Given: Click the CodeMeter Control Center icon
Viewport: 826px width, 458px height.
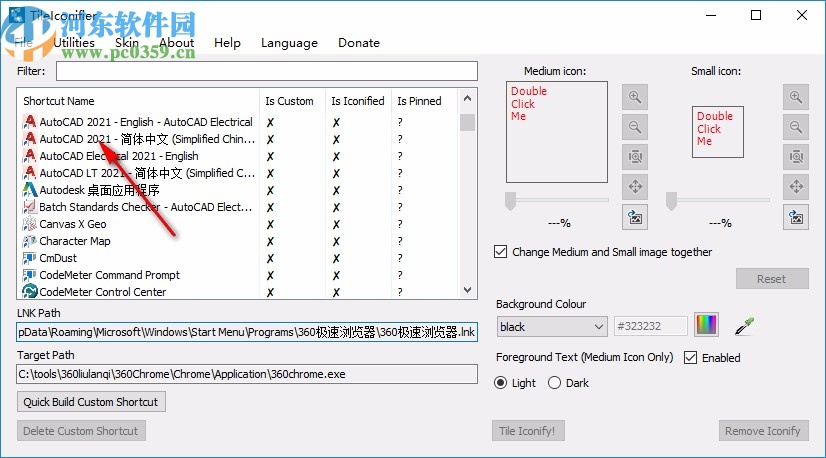Looking at the screenshot, I should coord(30,291).
